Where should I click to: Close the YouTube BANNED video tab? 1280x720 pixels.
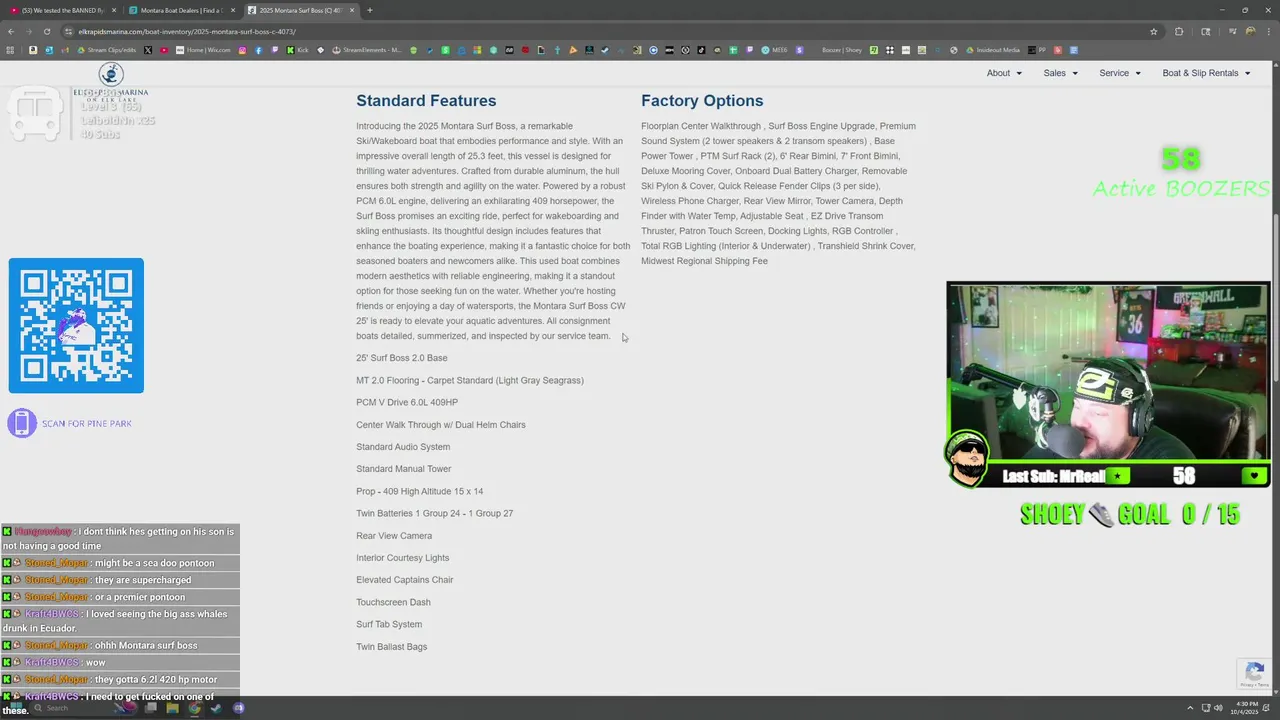coord(114,10)
